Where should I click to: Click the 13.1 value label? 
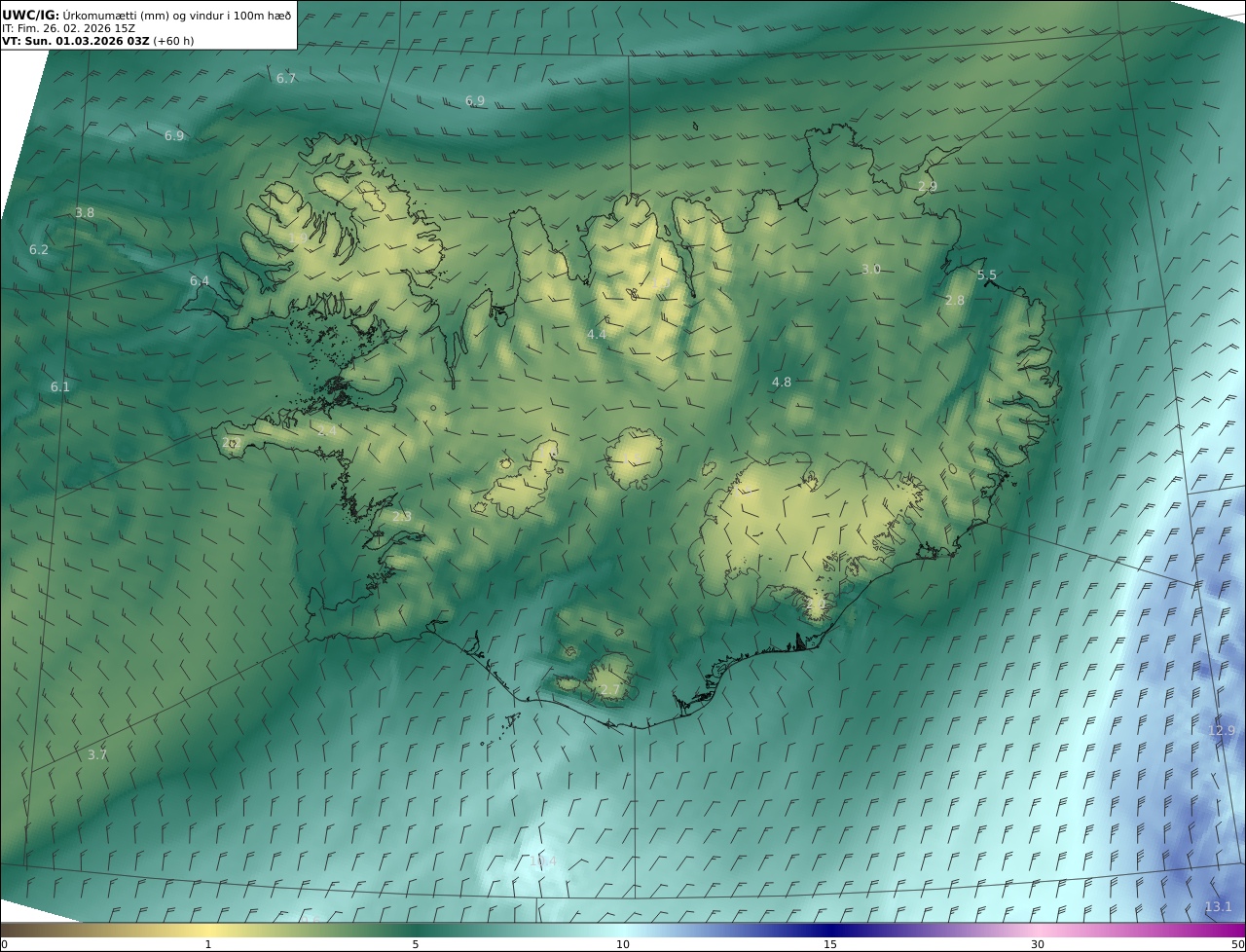pyautogui.click(x=1219, y=907)
